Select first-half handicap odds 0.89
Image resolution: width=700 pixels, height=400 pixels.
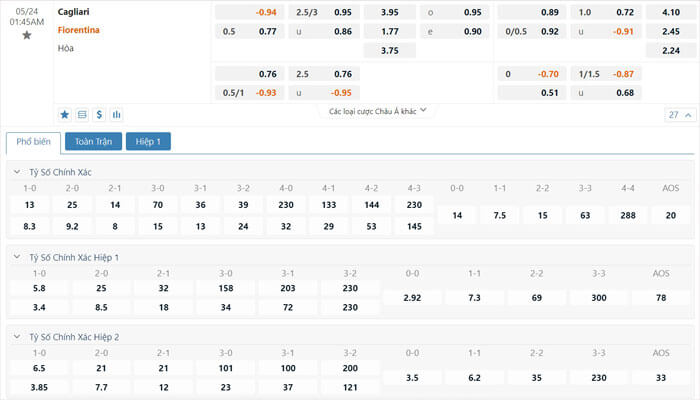click(x=532, y=12)
